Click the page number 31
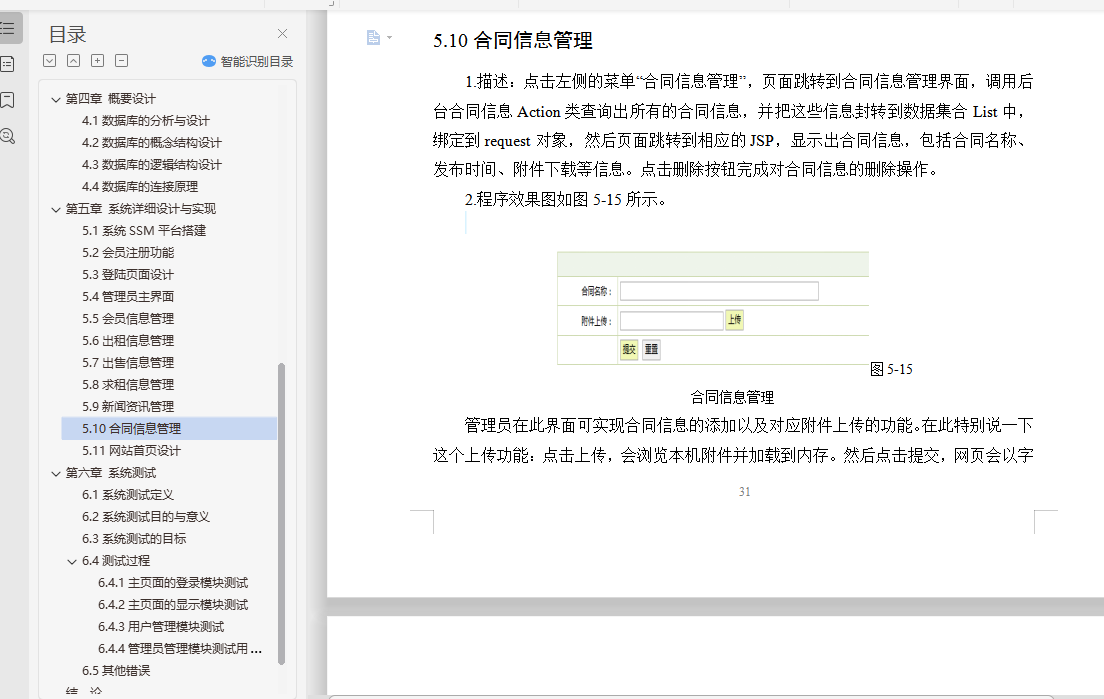The width and height of the screenshot is (1104, 699). (744, 492)
